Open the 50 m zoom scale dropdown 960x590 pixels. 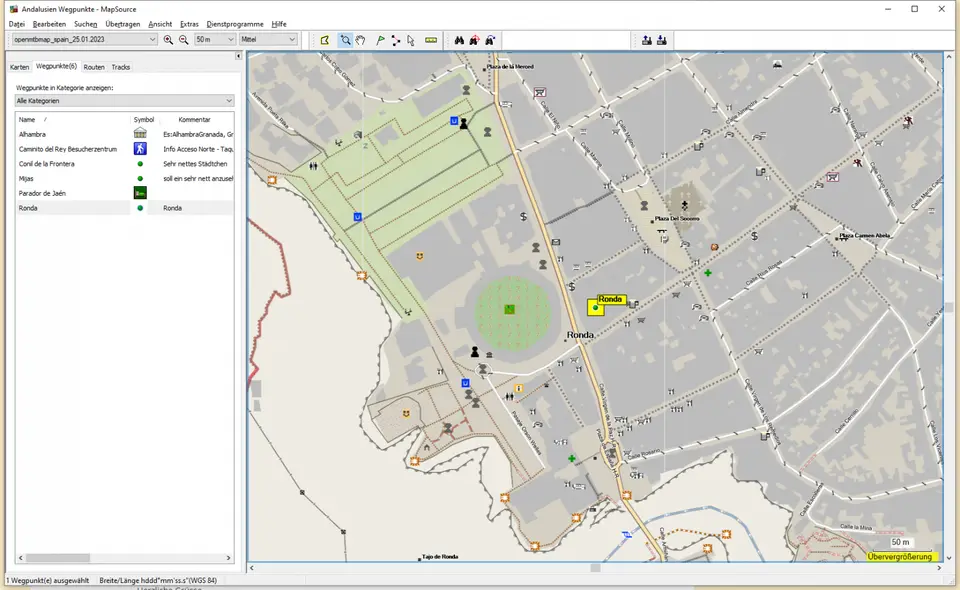pyautogui.click(x=215, y=39)
